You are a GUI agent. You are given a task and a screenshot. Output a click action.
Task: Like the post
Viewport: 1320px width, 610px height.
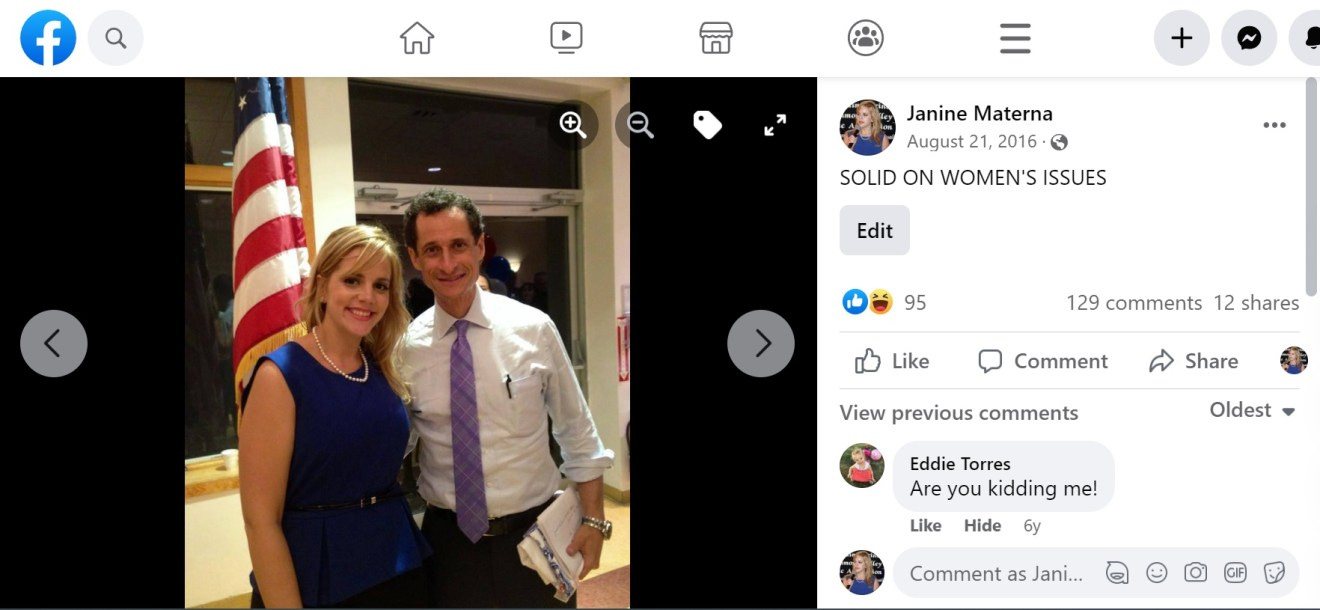pos(892,361)
